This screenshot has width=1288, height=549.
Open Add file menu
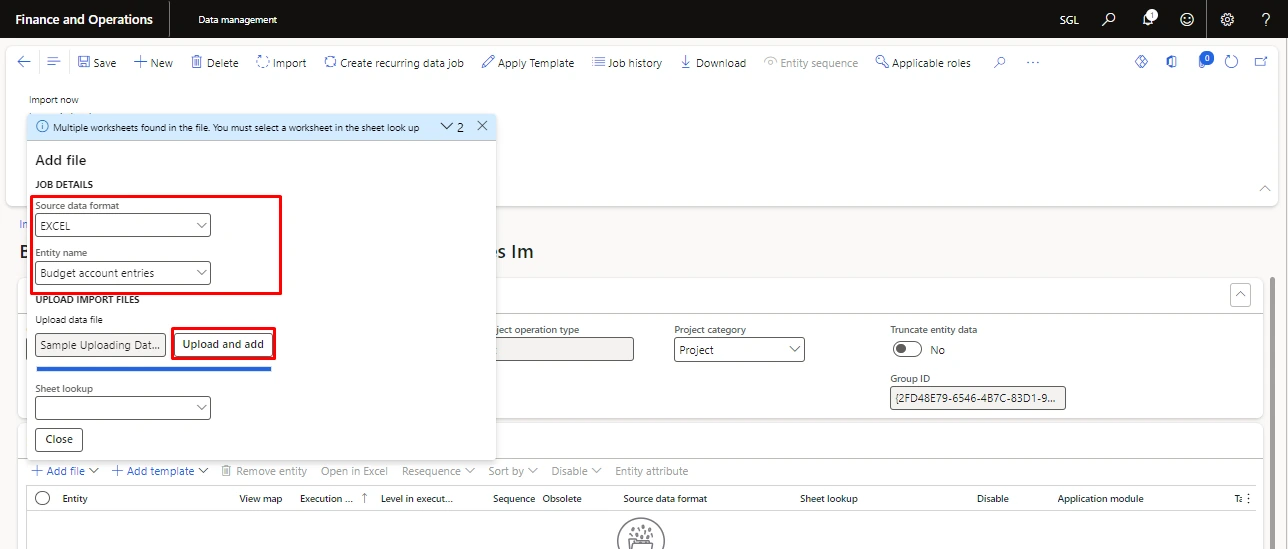point(65,471)
